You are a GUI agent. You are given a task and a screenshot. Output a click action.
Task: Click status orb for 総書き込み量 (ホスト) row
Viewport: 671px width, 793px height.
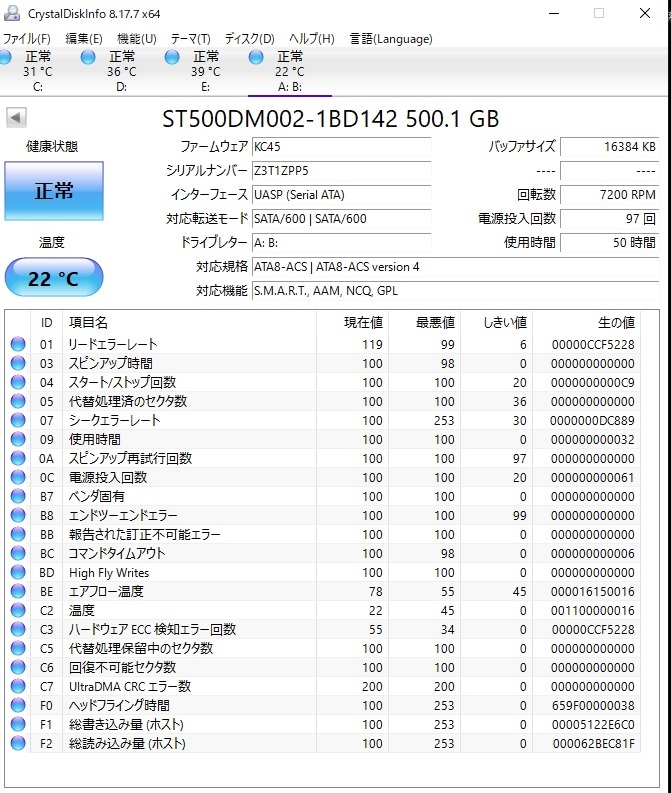coord(18,724)
